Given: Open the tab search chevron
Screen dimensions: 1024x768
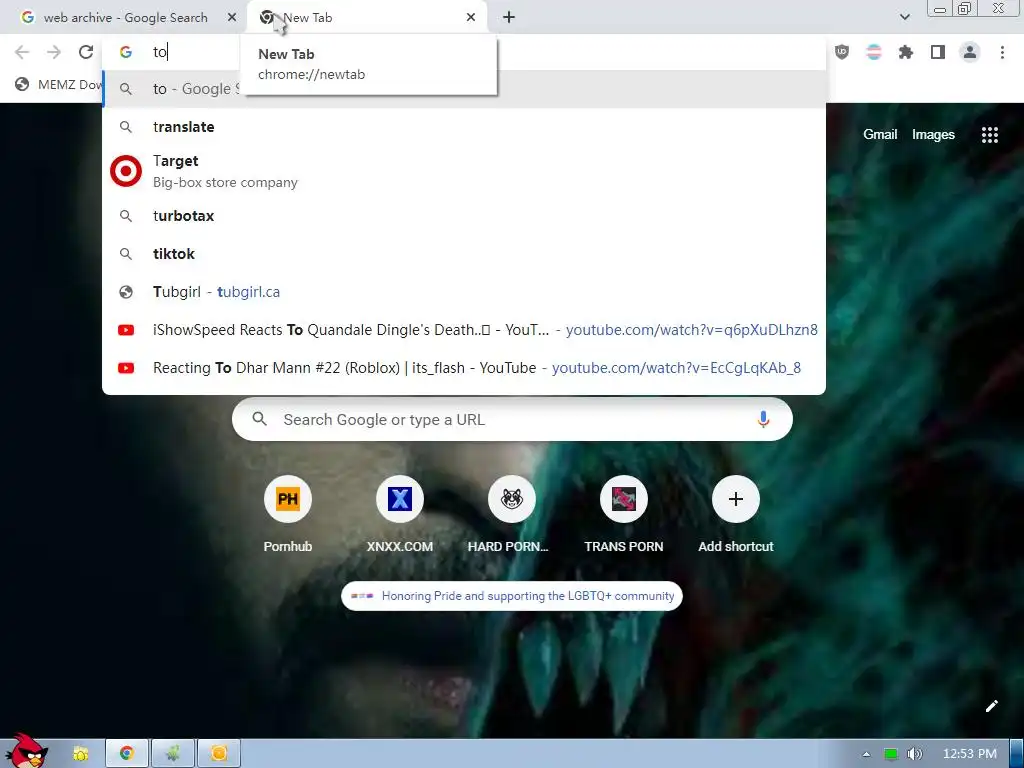Looking at the screenshot, I should (x=904, y=17).
